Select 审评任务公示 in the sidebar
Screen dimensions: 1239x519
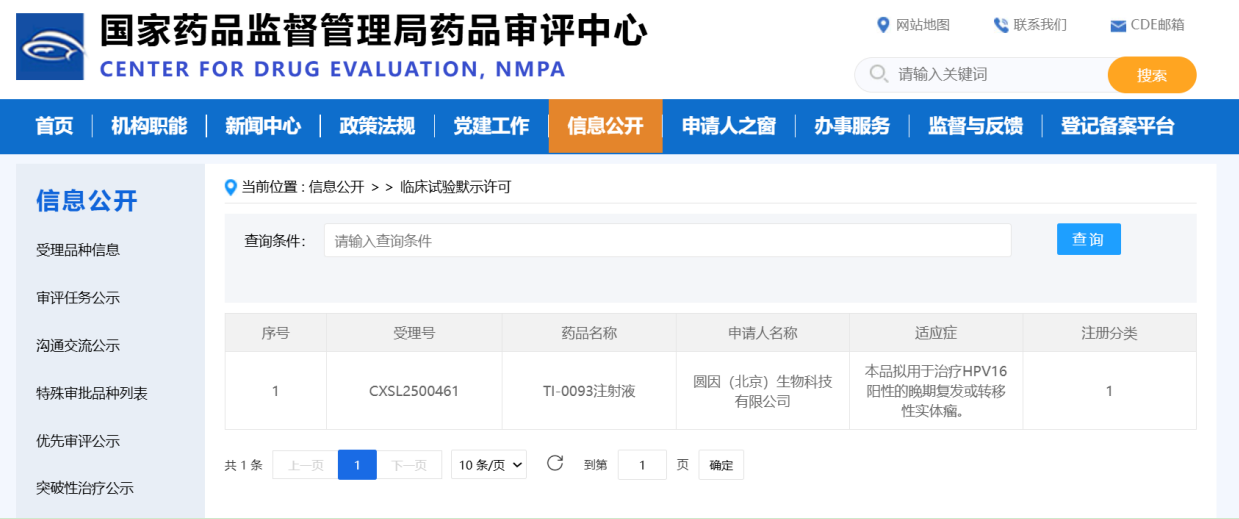click(x=78, y=298)
